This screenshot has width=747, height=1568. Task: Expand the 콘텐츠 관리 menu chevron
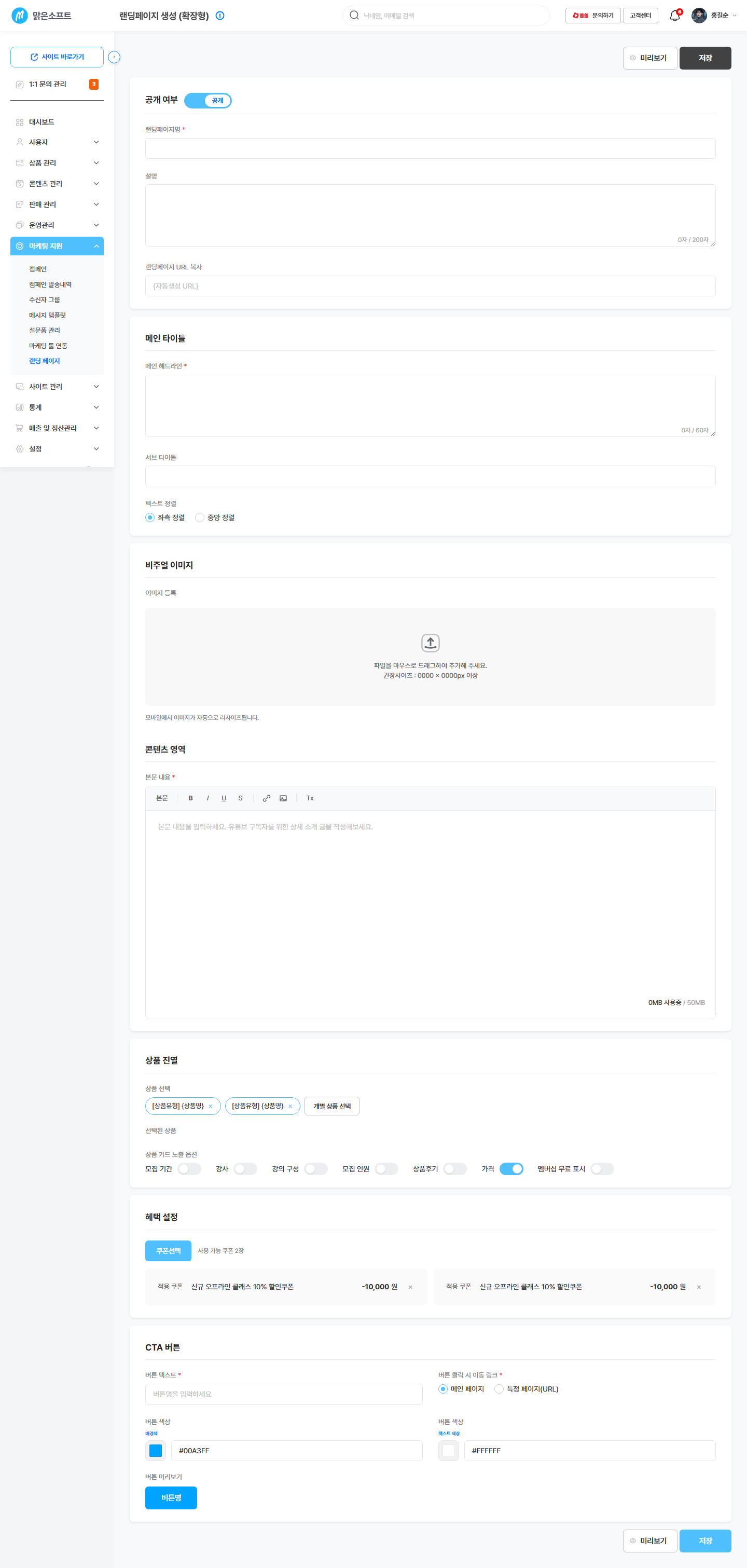point(96,184)
